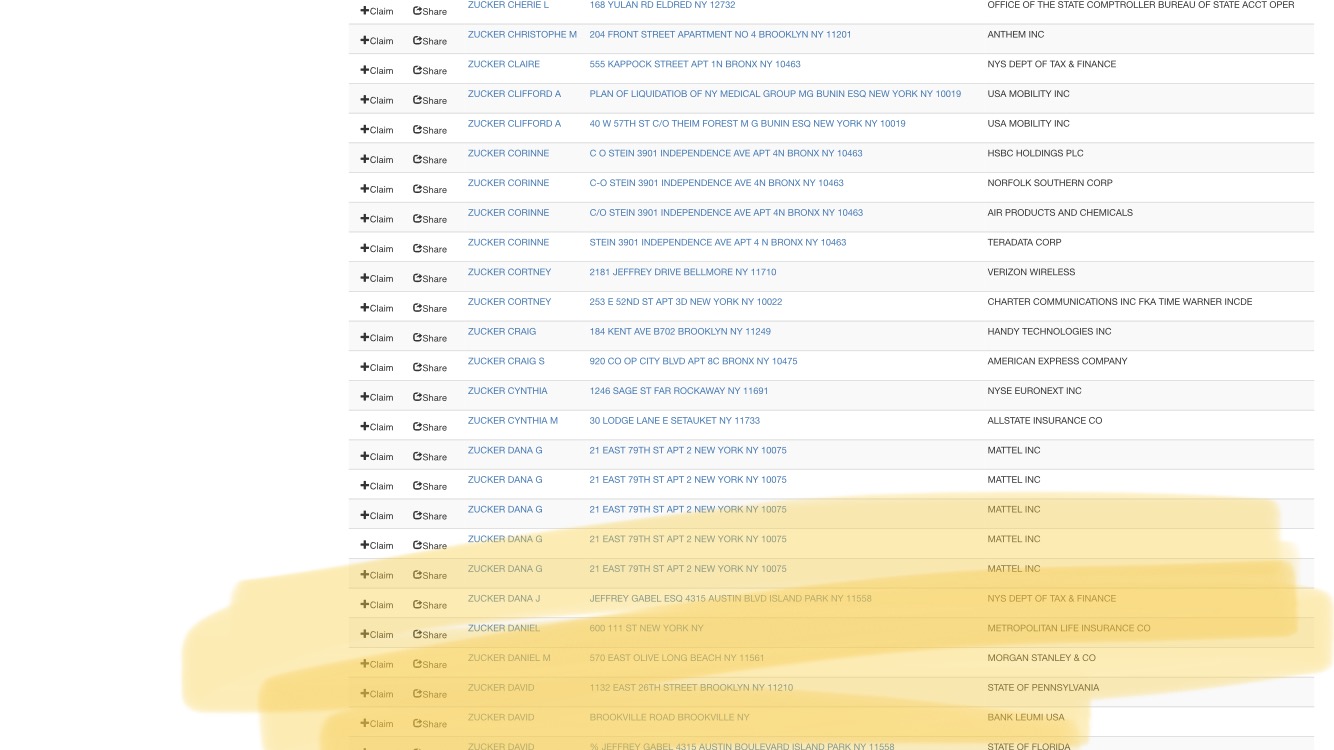1334x750 pixels.
Task: Open ZUCKER CYNTHIA link in NYSE Euronext row
Action: [x=508, y=391]
